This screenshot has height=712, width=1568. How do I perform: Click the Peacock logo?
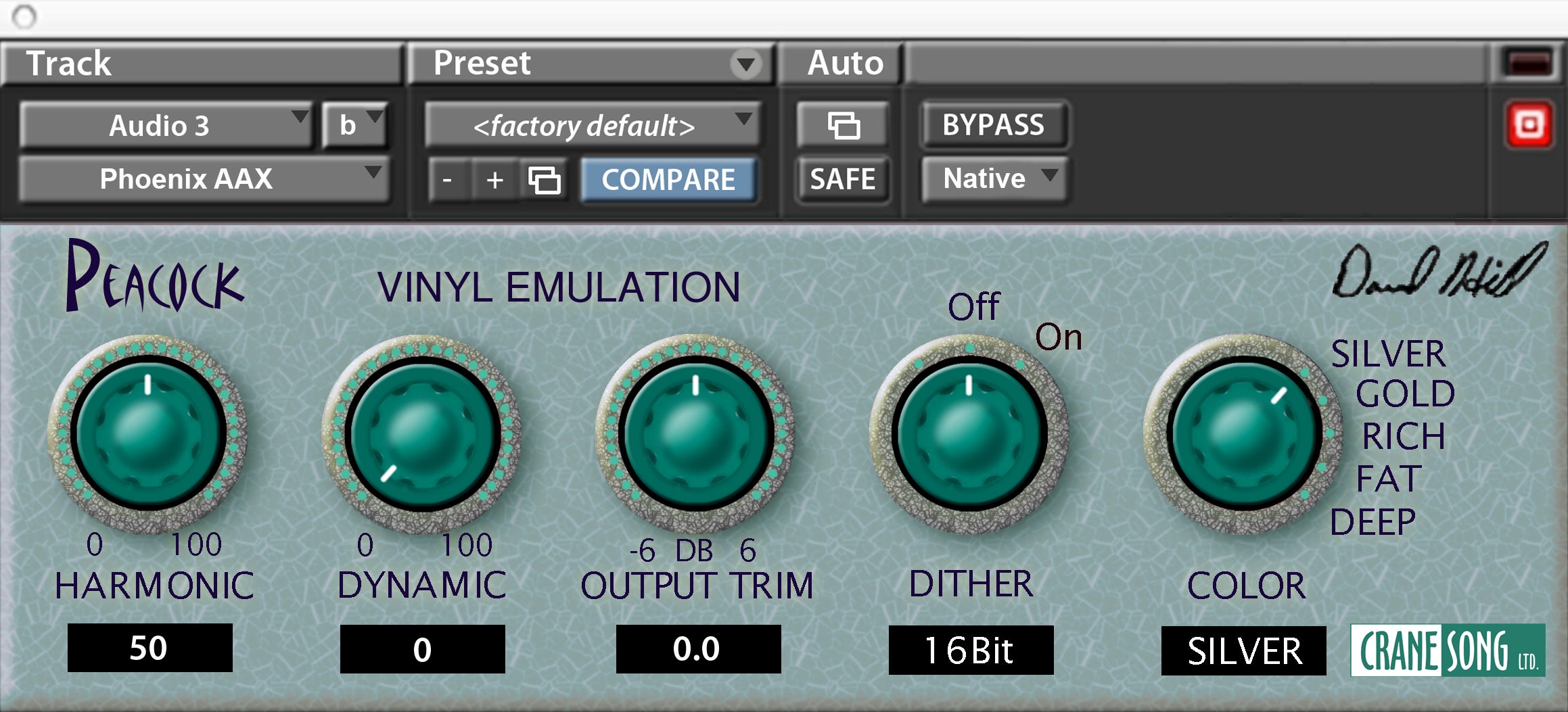pyautogui.click(x=154, y=277)
